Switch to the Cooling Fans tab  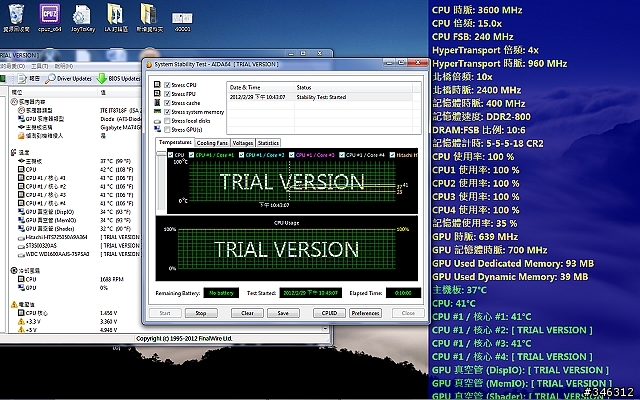[212, 143]
